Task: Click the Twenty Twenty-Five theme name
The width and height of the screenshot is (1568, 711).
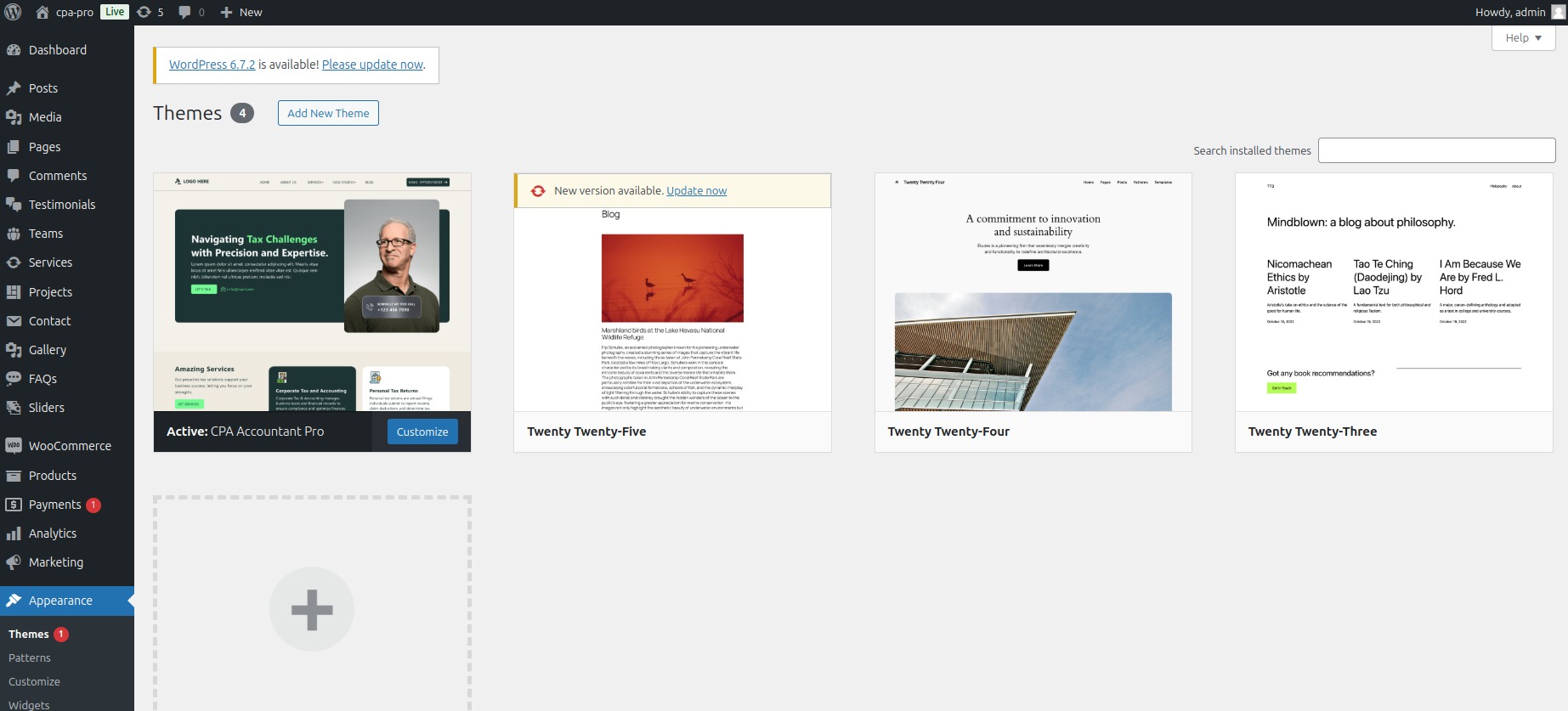Action: coord(586,432)
